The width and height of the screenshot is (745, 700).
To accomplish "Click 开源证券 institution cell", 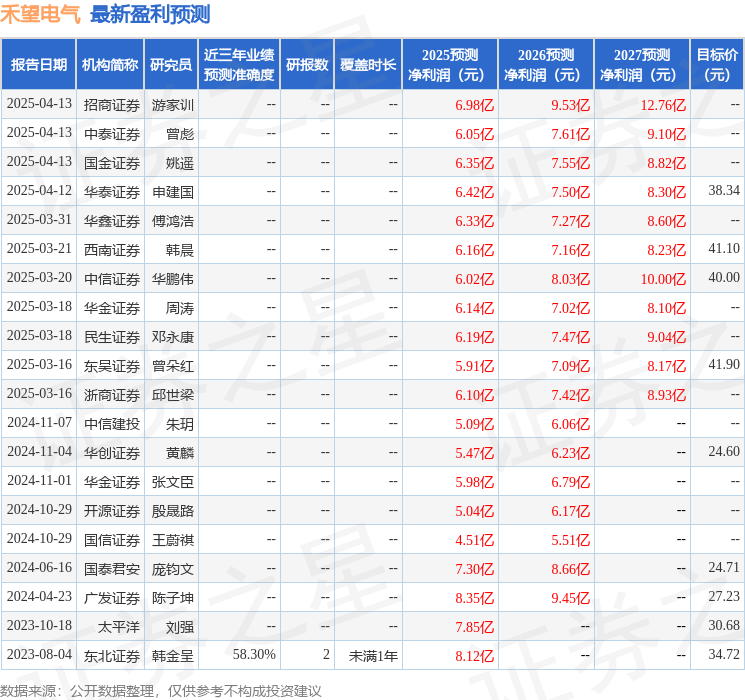I will (x=112, y=511).
